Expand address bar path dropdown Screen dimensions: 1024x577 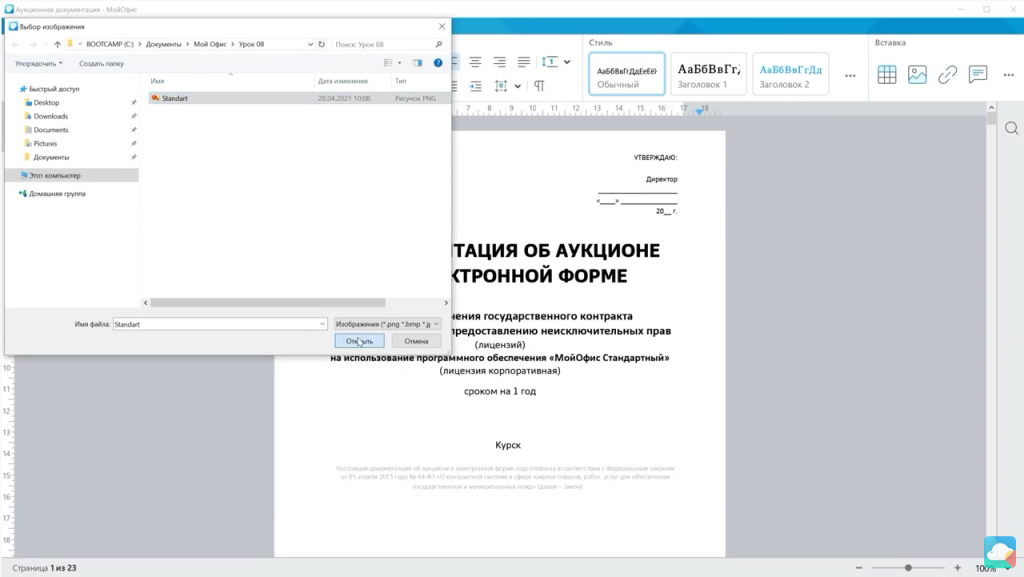click(x=310, y=44)
